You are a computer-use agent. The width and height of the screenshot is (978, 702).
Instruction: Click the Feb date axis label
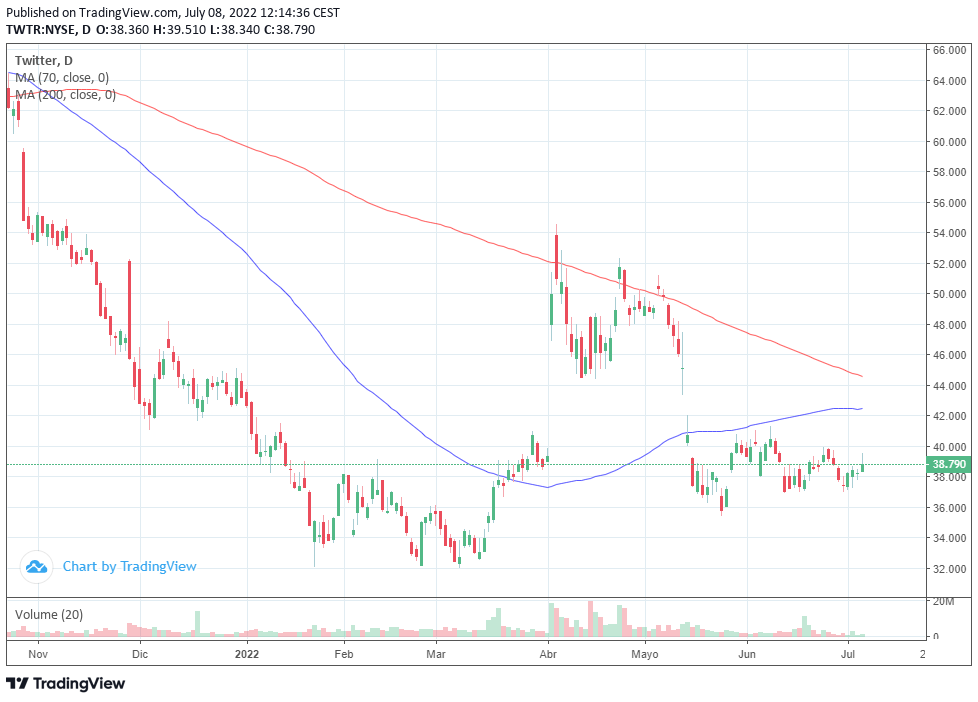[344, 654]
